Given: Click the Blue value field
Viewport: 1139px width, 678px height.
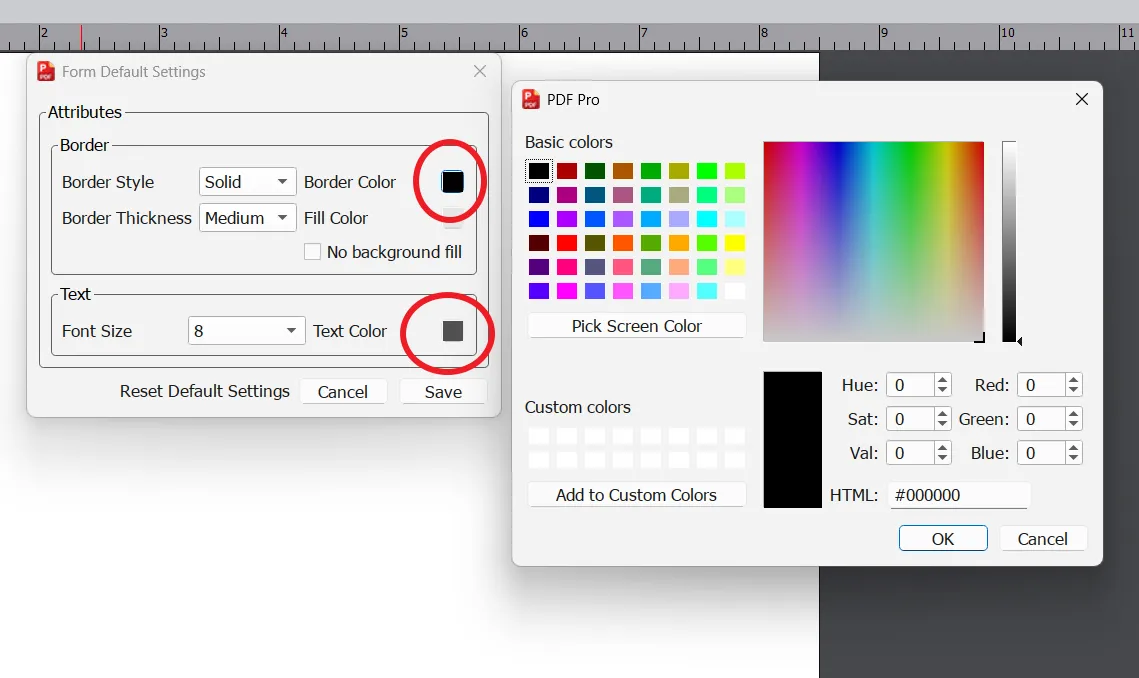Looking at the screenshot, I should [x=1041, y=453].
